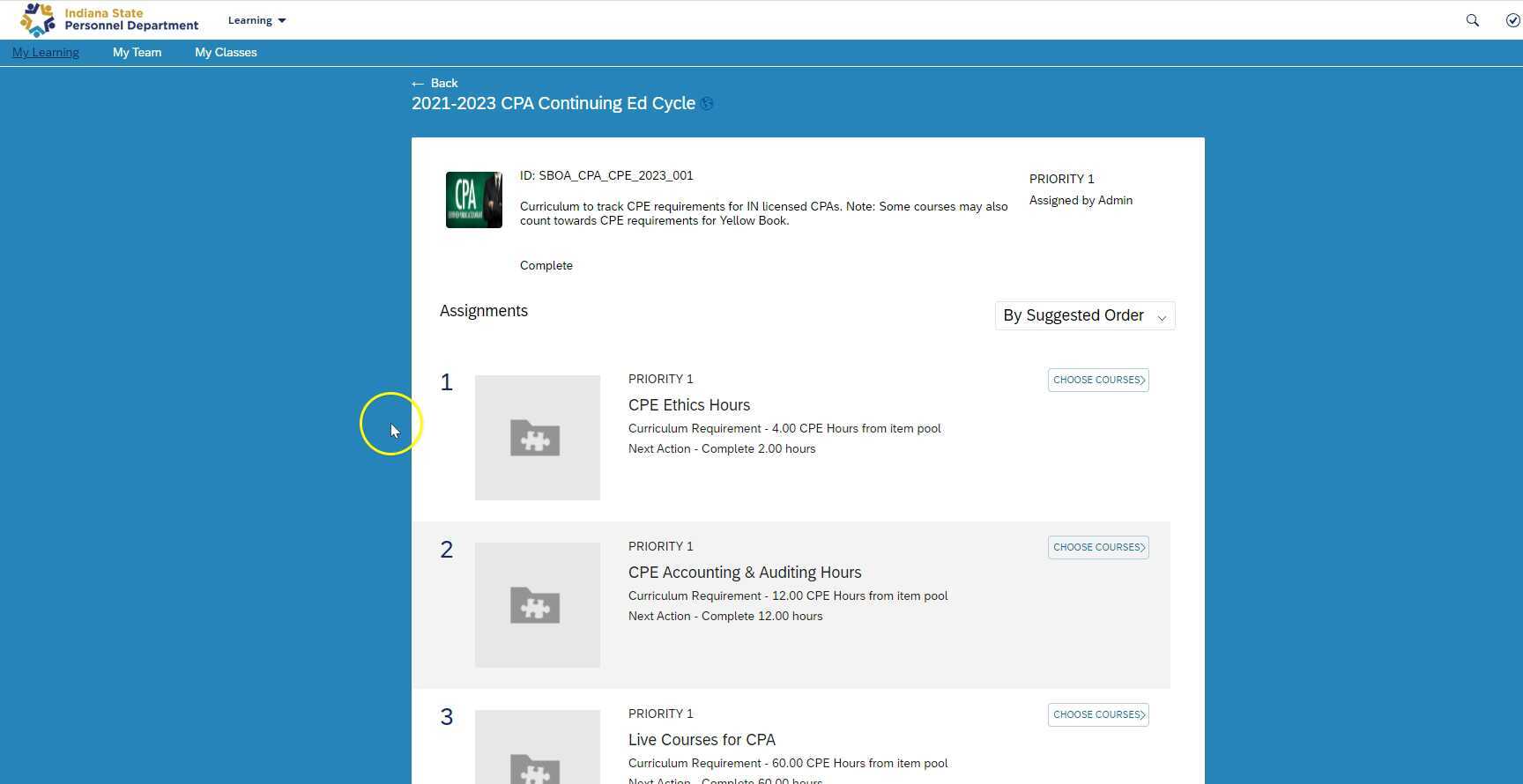1523x784 pixels.
Task: Click CPE Ethics Hours puzzle folder icon
Action: (x=537, y=438)
